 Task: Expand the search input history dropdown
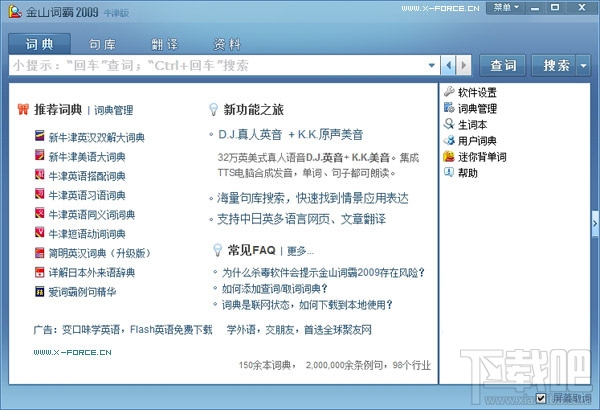[x=432, y=65]
